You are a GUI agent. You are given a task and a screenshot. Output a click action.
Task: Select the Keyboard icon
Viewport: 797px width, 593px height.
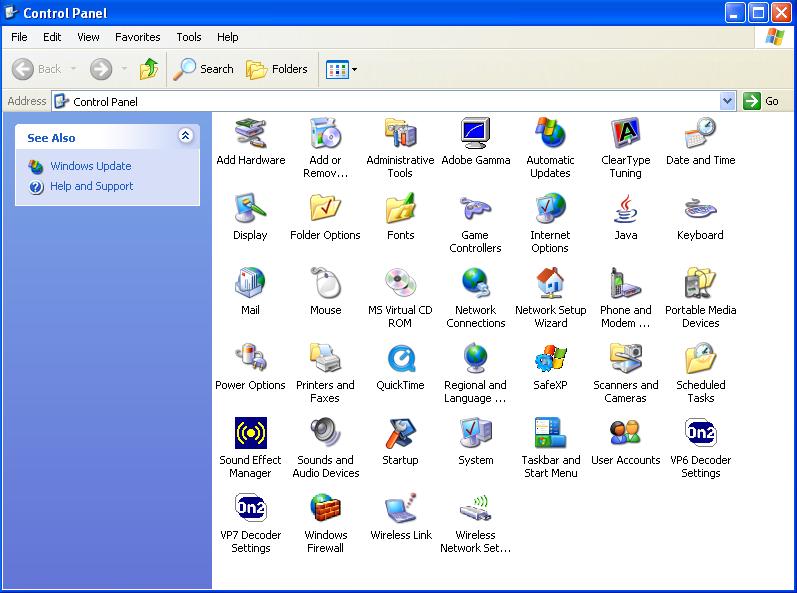coord(700,208)
